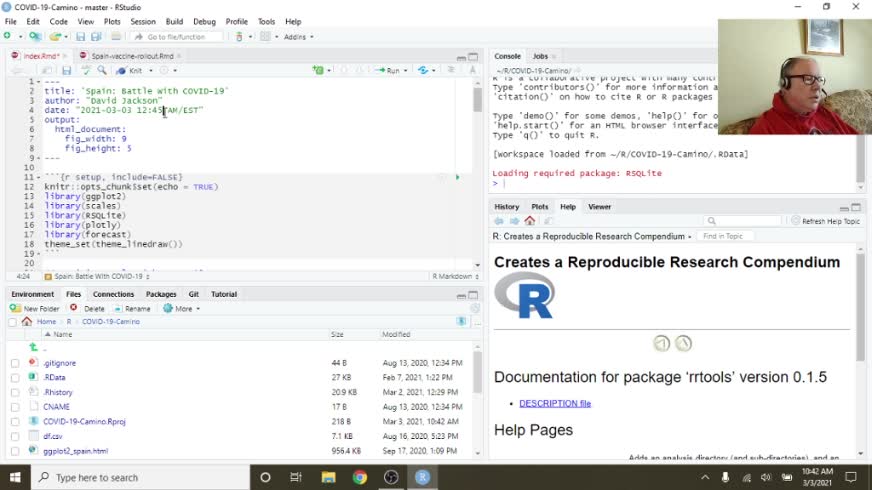Click the Create a project icon
The height and width of the screenshot is (490, 872).
coord(35,36)
